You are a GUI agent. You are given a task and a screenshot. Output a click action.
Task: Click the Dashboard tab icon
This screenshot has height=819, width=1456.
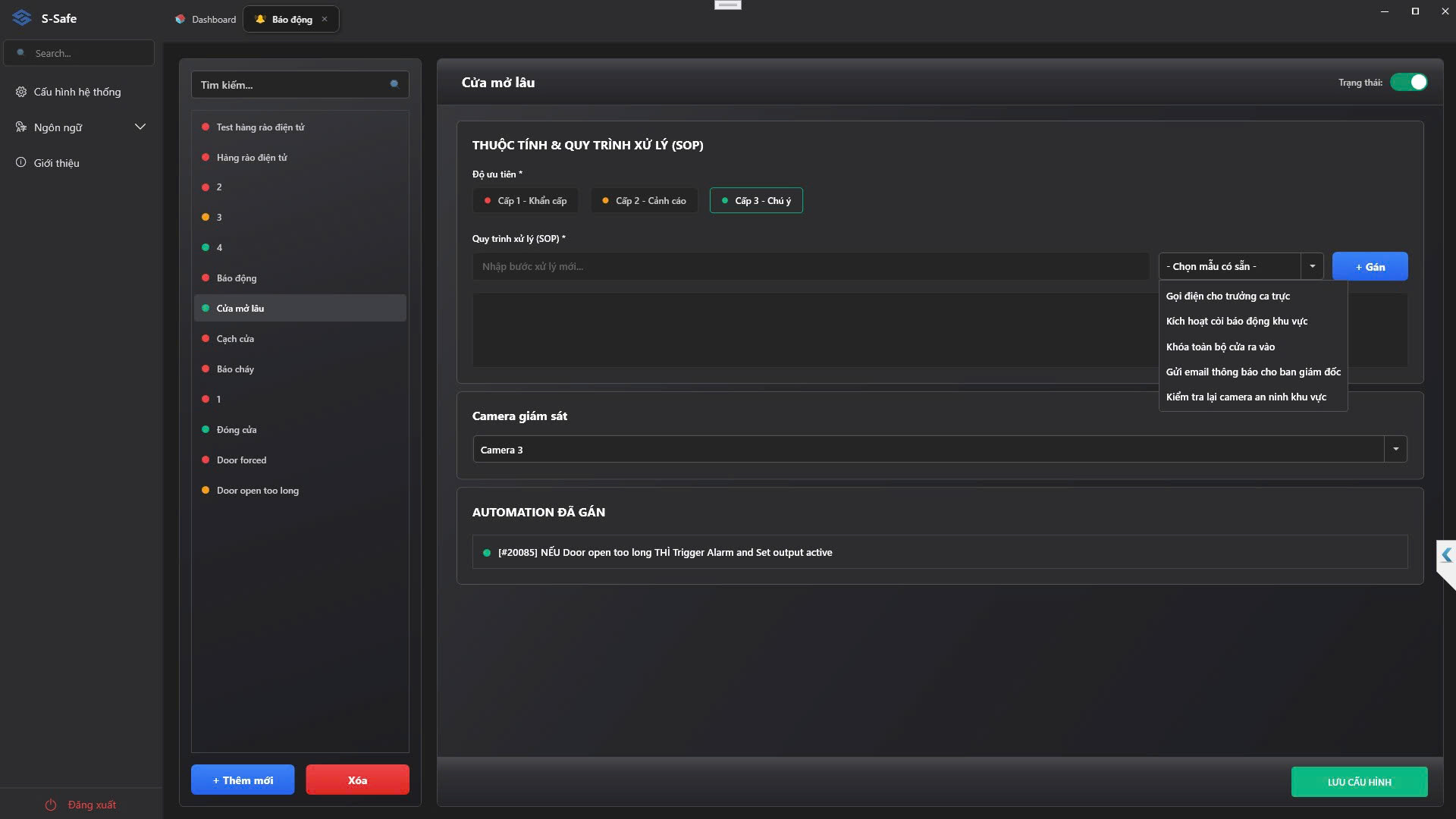coord(180,19)
